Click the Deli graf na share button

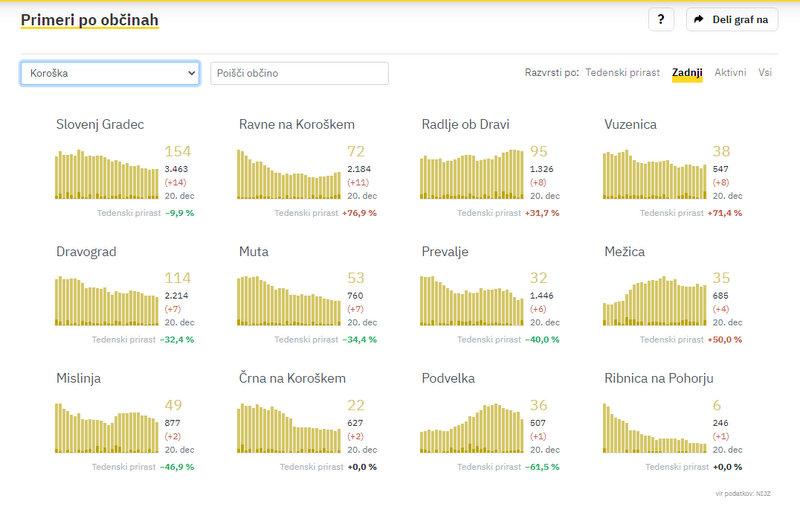(x=732, y=19)
